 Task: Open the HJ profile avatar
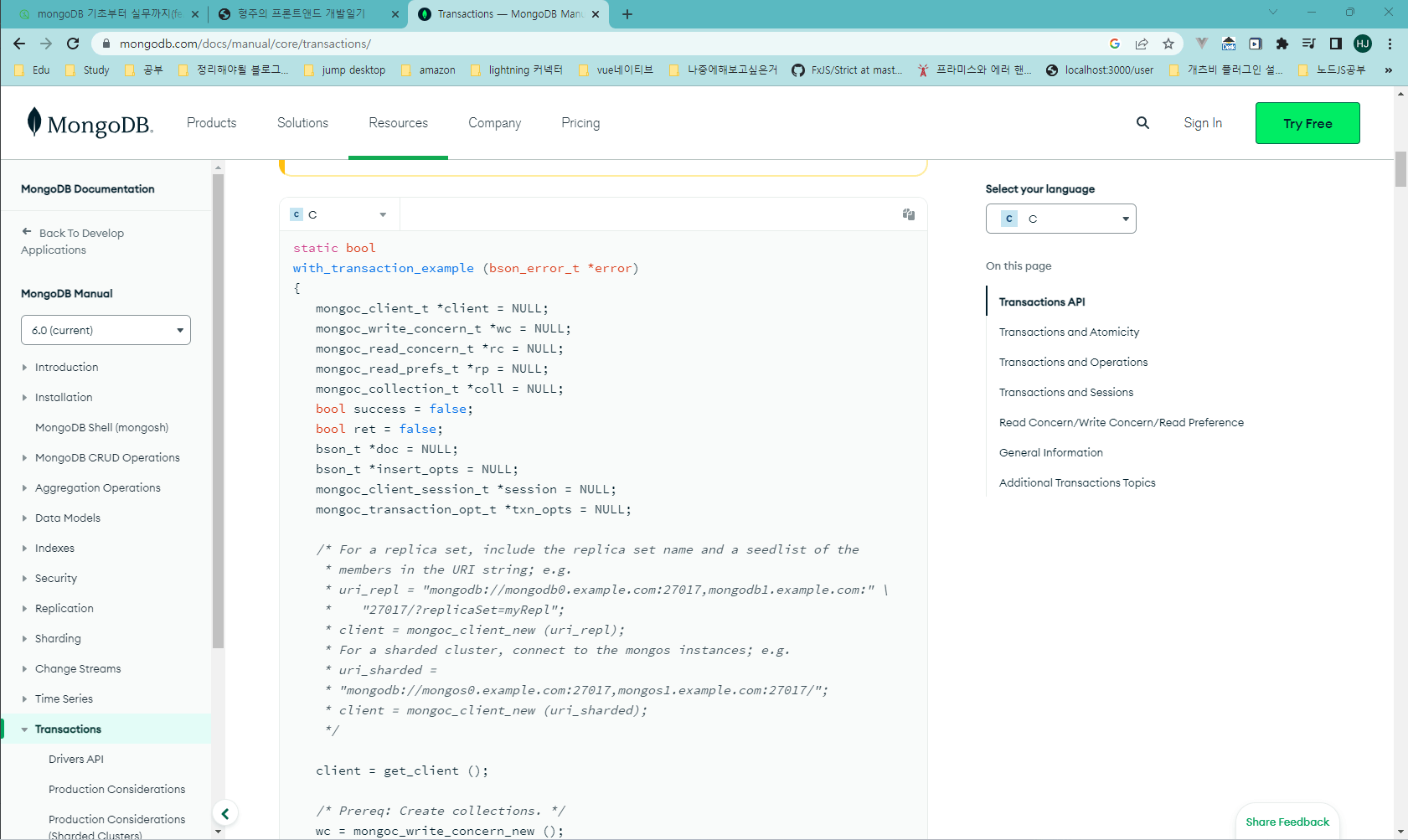click(1363, 44)
